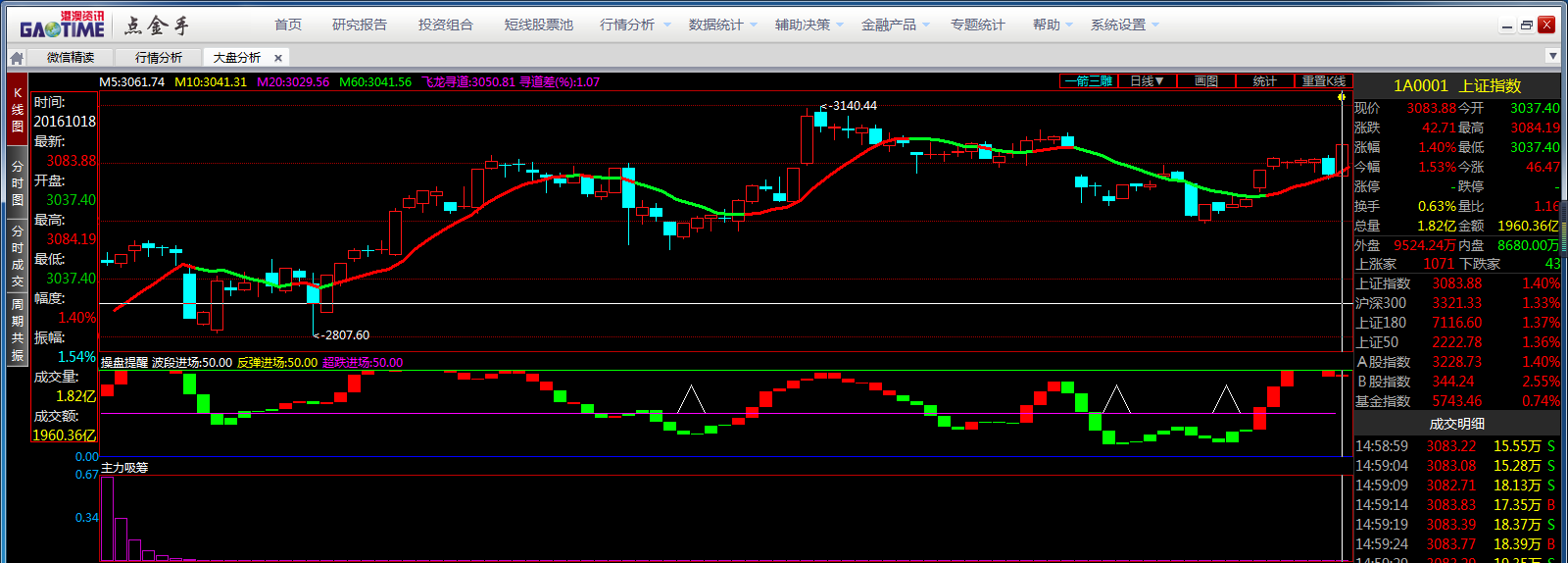Switch to the 微信精读 tab
Screen dimensions: 1568x563
pos(71,58)
